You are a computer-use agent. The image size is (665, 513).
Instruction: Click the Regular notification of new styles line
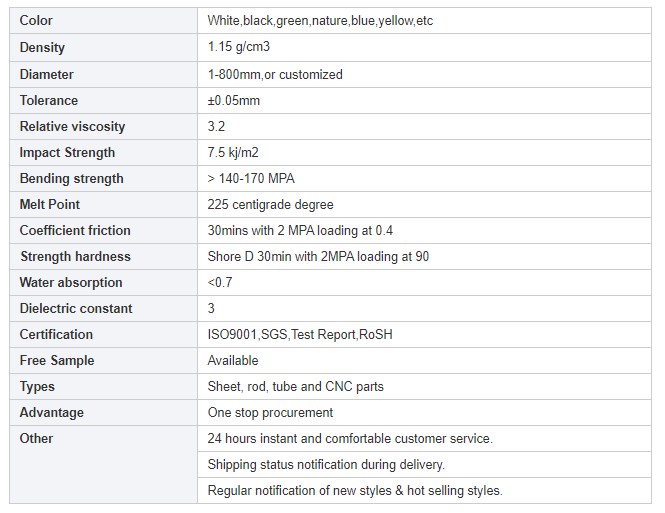[x=355, y=490]
